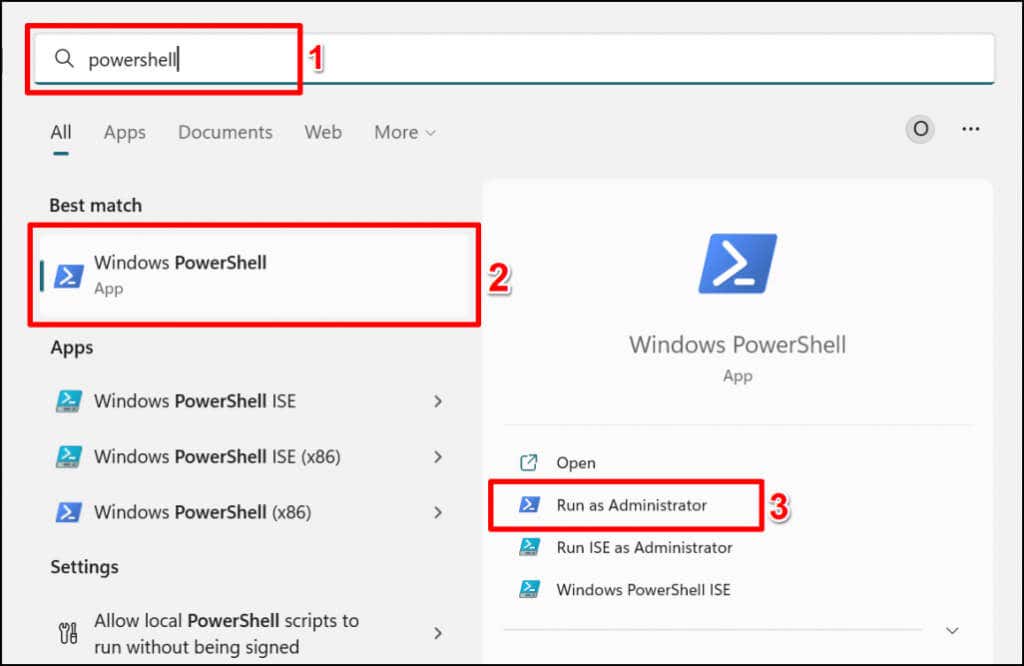The height and width of the screenshot is (666, 1024).
Task: Expand more actions chevron in preview pane
Action: [x=952, y=631]
